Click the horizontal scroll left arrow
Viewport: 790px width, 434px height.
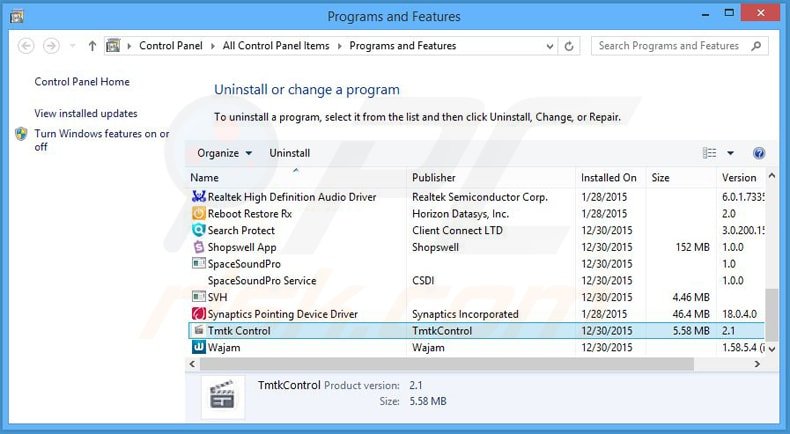point(192,364)
